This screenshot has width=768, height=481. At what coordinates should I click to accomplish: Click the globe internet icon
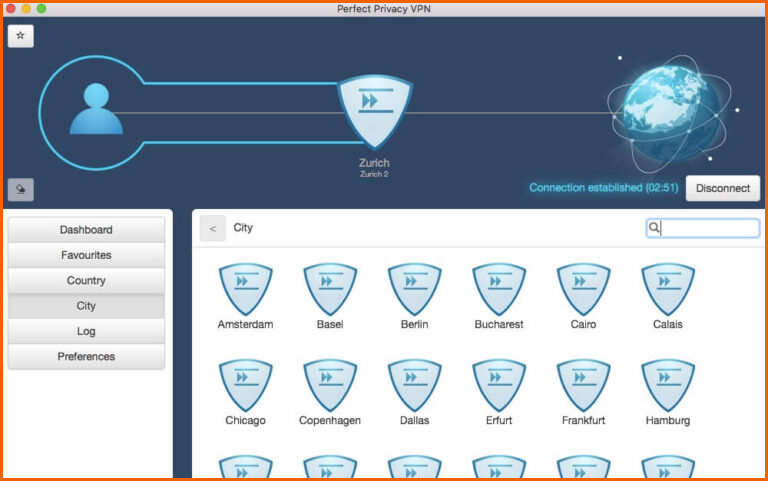click(x=669, y=114)
